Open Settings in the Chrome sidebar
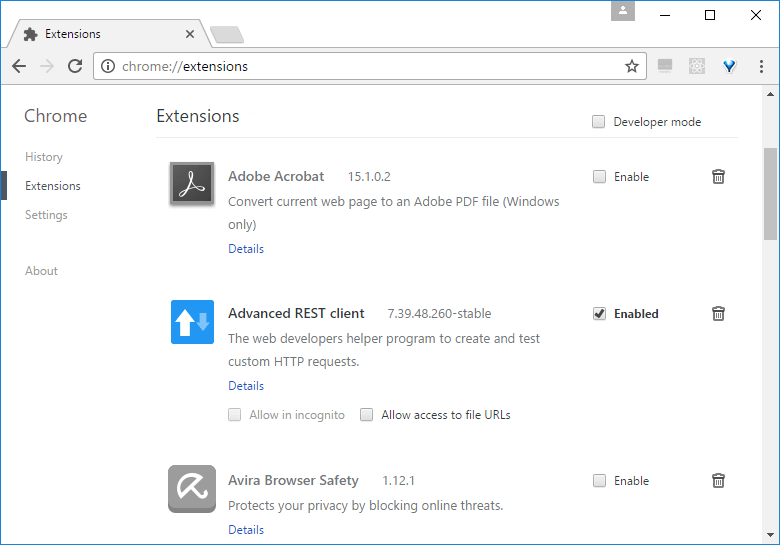 coord(46,215)
